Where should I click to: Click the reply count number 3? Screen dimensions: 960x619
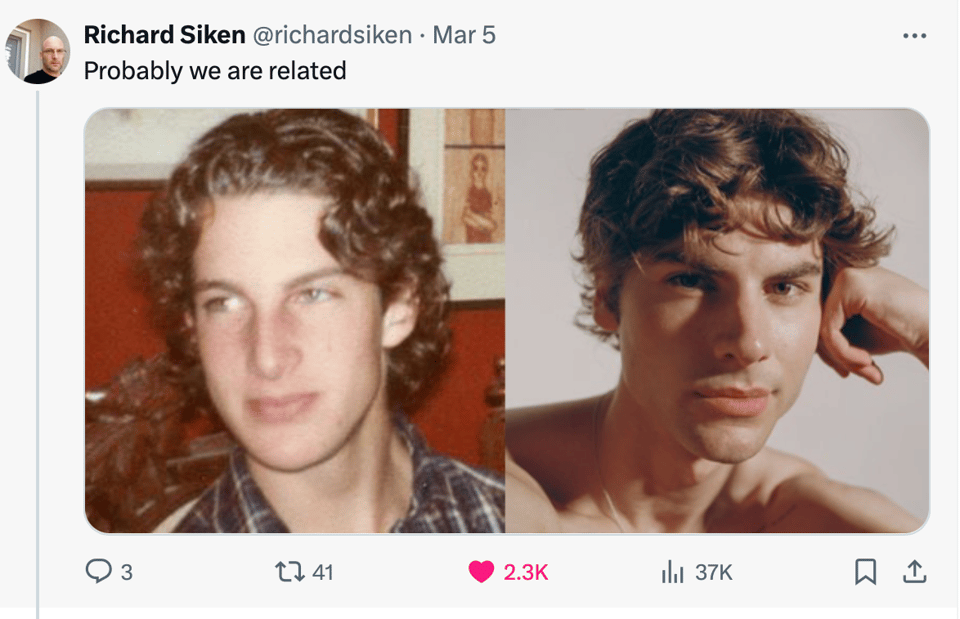coord(126,572)
